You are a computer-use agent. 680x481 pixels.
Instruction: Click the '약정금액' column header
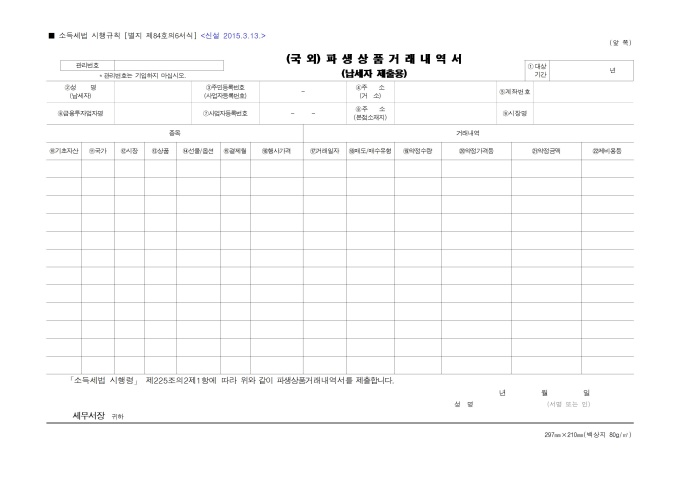tap(546, 151)
